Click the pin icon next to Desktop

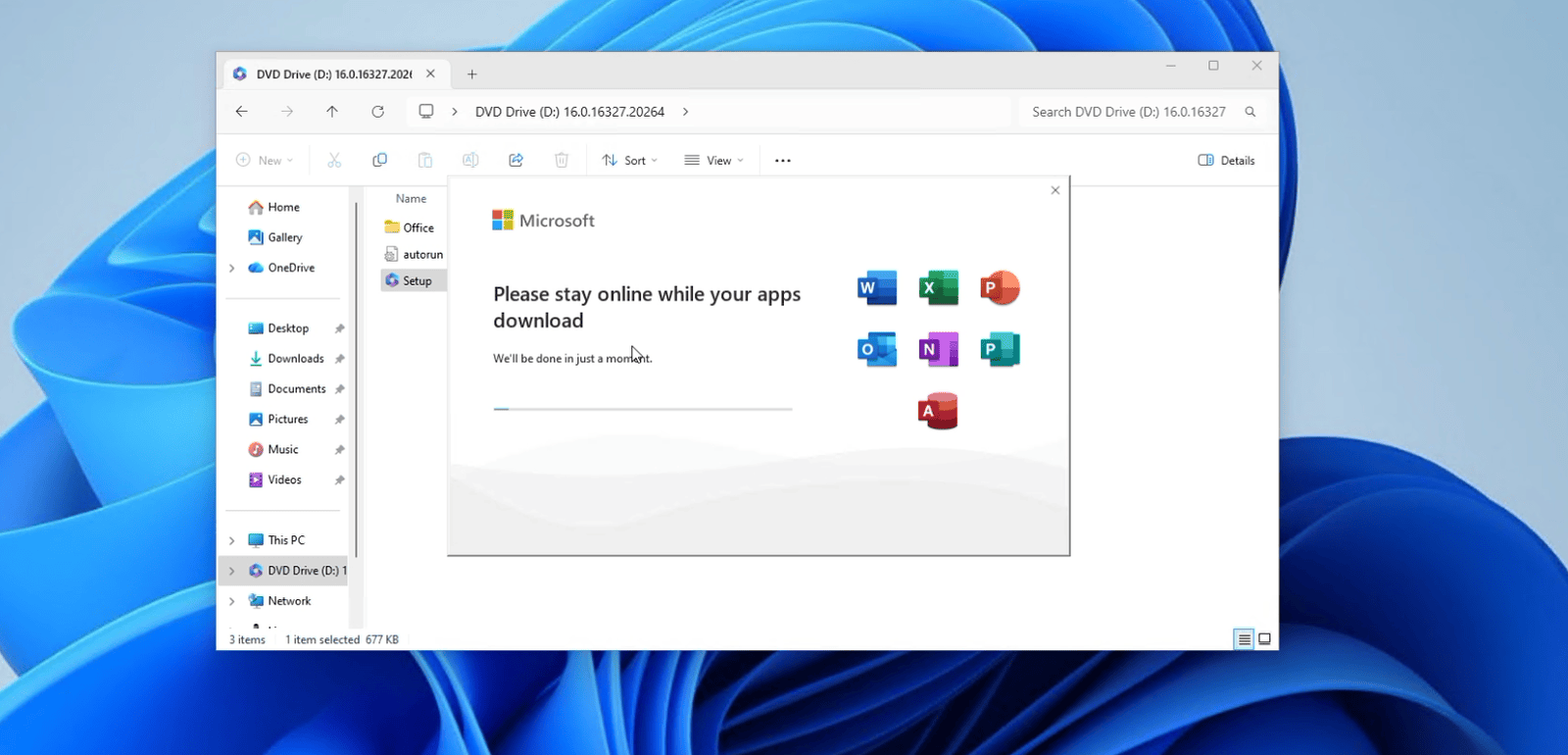(x=339, y=328)
